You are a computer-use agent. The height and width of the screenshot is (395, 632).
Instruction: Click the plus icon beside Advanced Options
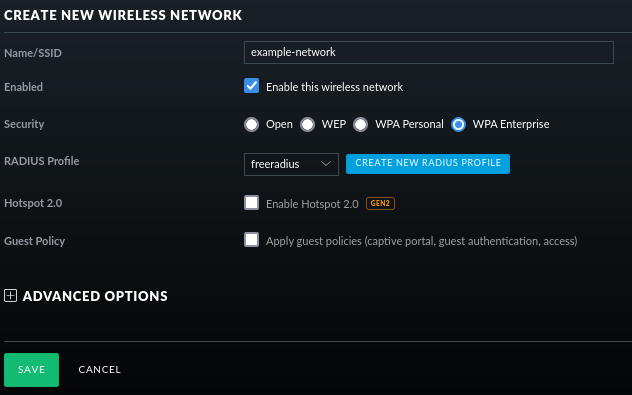[x=10, y=295]
